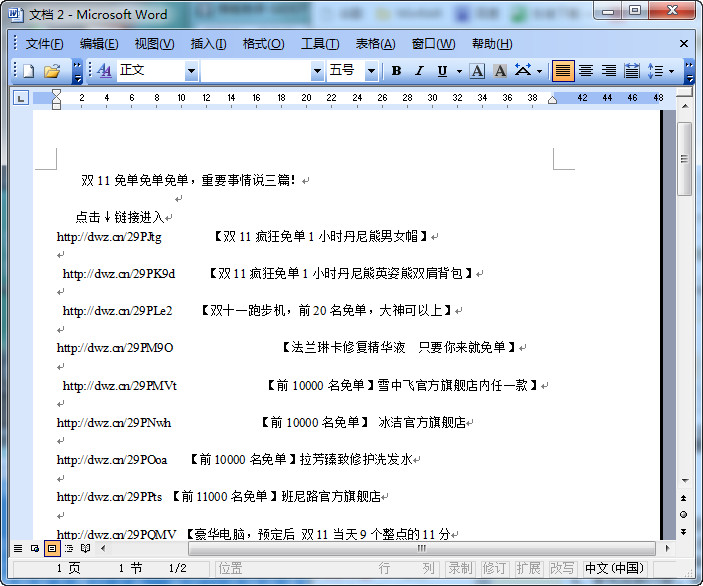The height and width of the screenshot is (586, 703).
Task: Open the 格式(O) menu
Action: pyautogui.click(x=263, y=44)
